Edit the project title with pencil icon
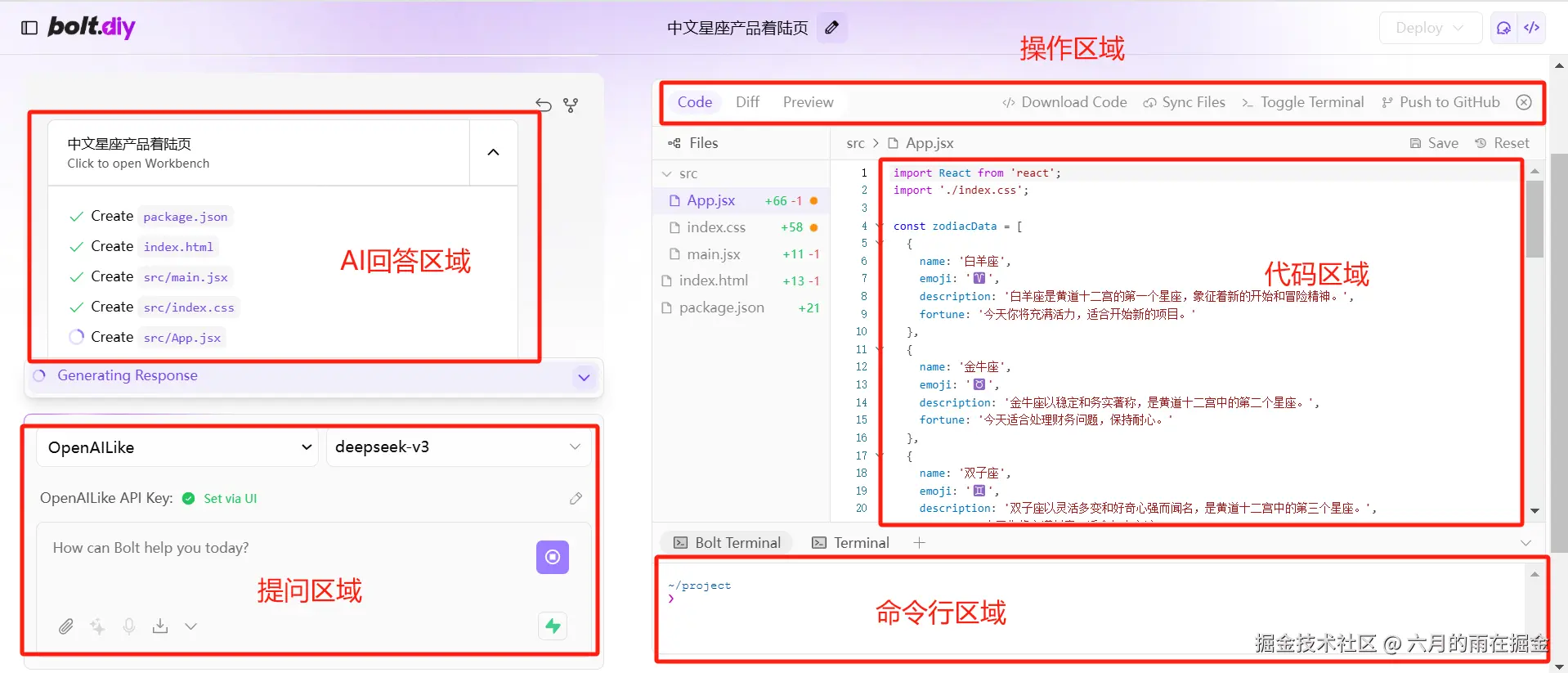Screen dimensions: 1568x673 click(x=832, y=28)
